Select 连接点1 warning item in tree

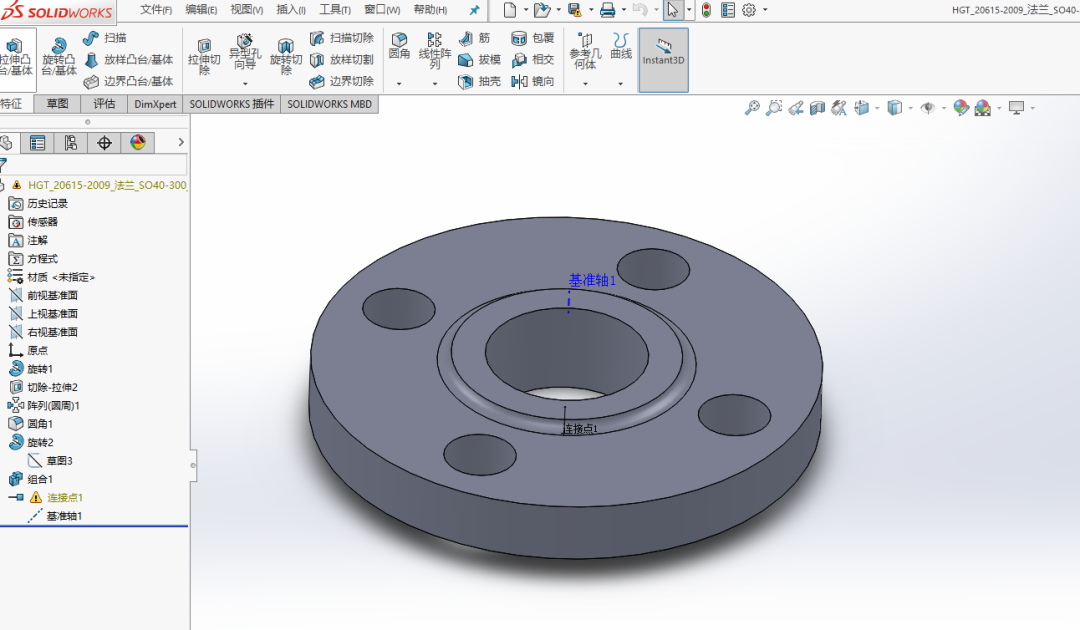click(x=64, y=497)
